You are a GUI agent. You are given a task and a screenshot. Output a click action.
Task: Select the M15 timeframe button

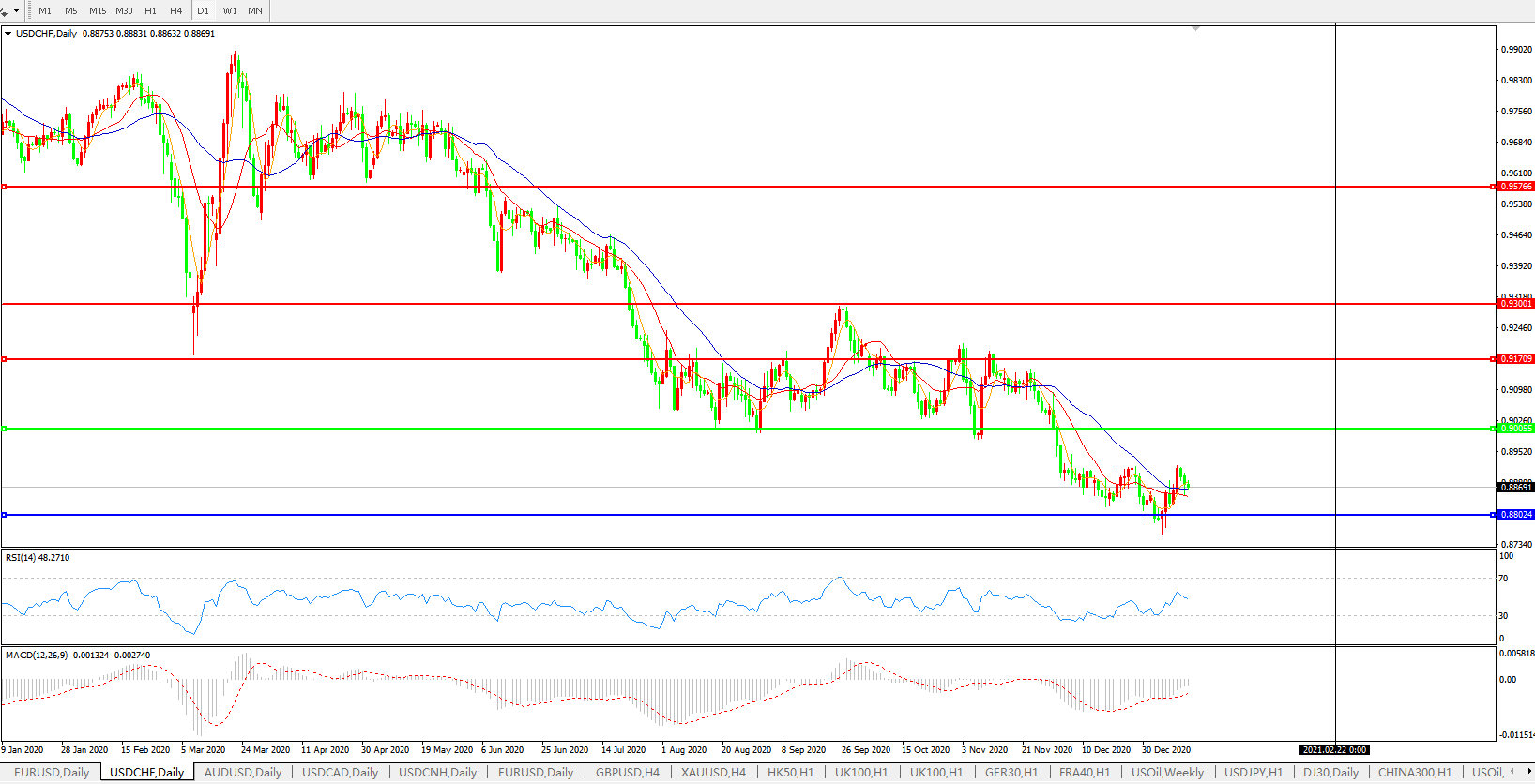98,10
